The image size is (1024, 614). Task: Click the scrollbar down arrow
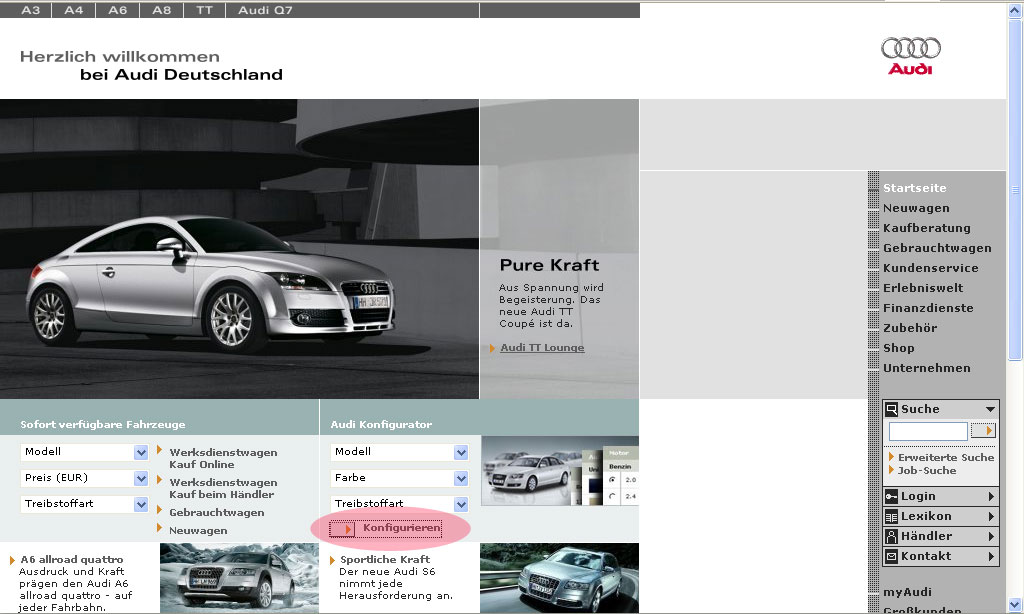1015,604
